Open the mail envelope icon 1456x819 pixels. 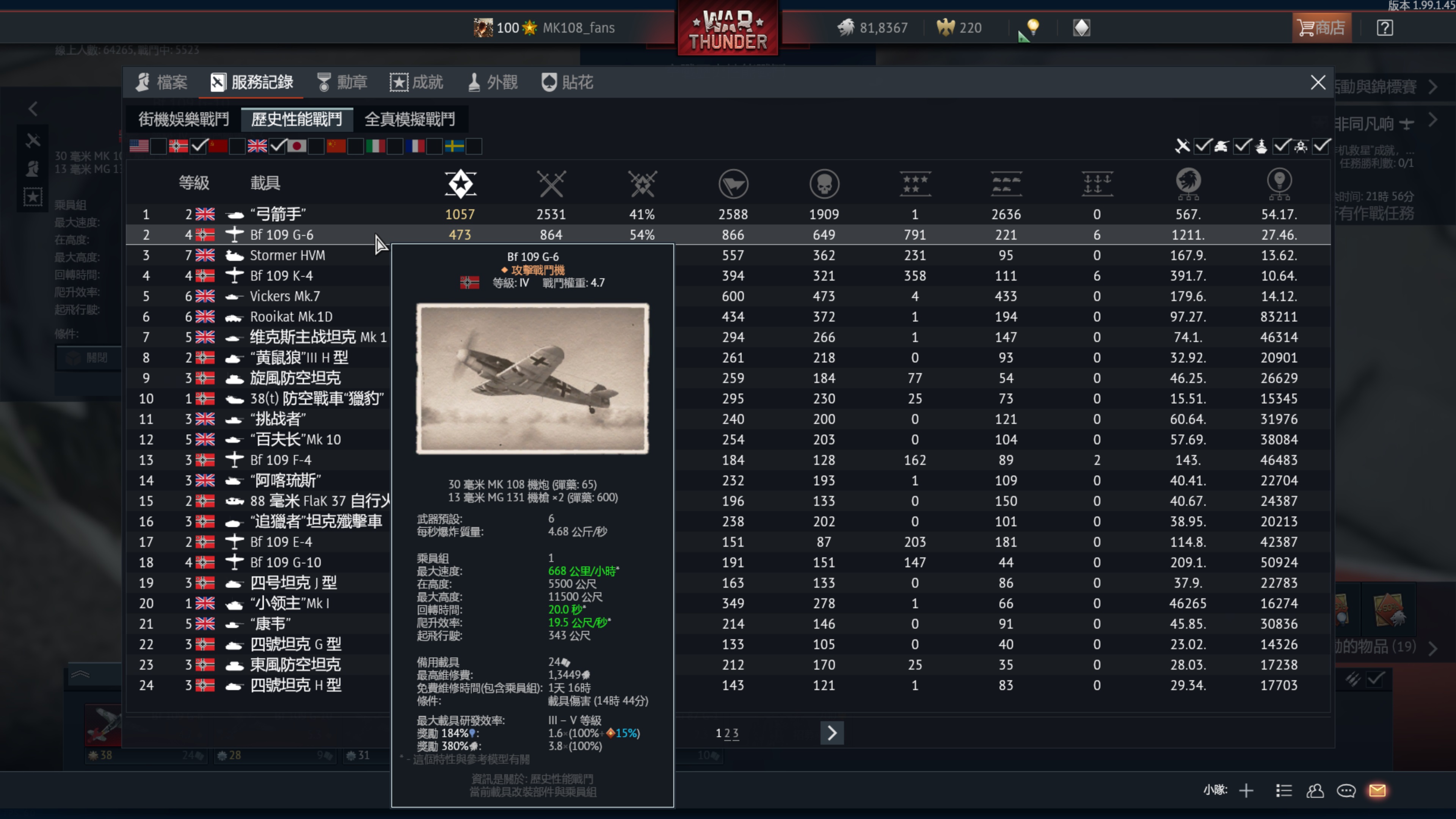(x=1378, y=790)
